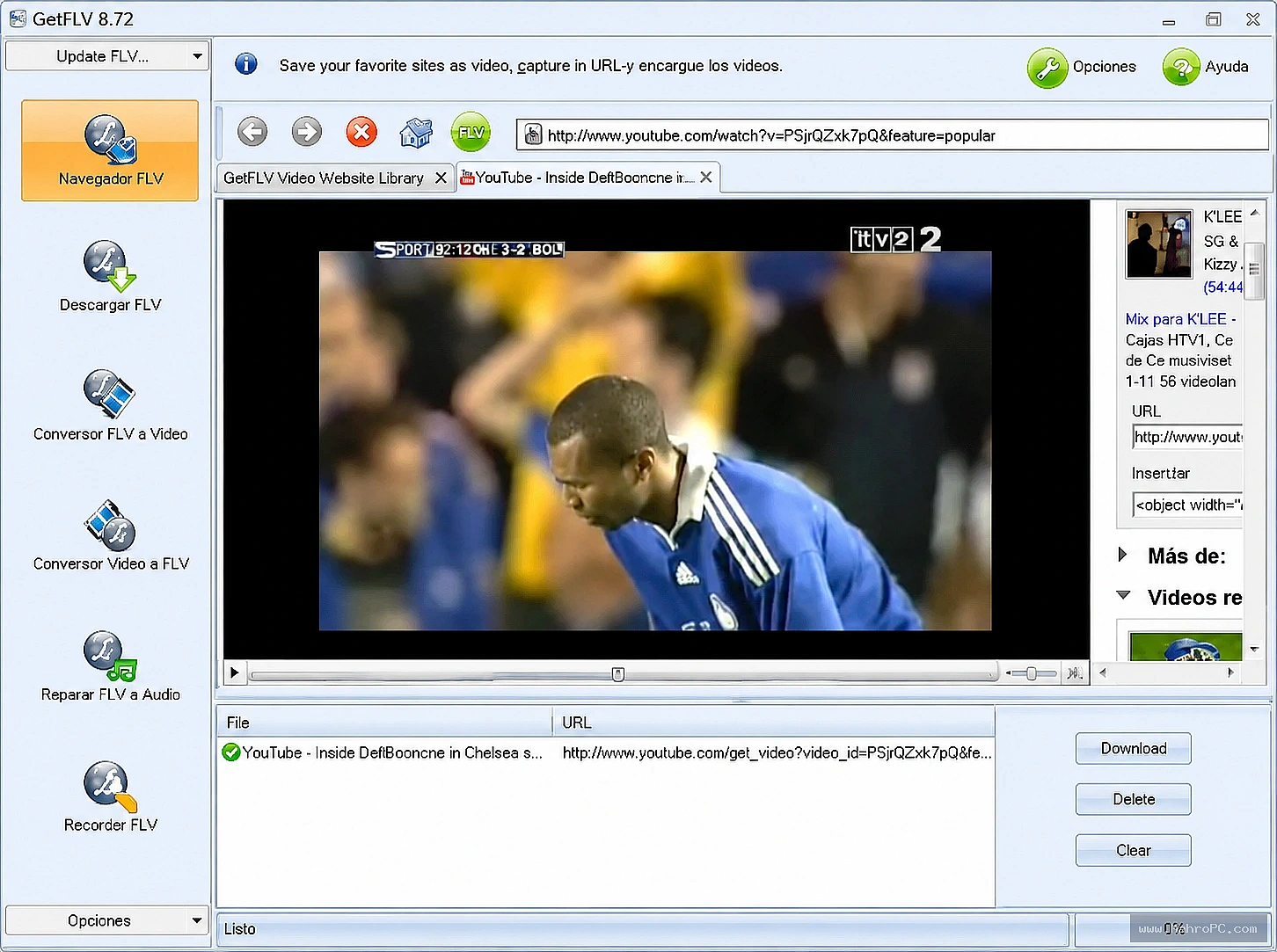This screenshot has height=952, width=1277.
Task: Toggle the mute speaker icon
Action: (x=1075, y=673)
